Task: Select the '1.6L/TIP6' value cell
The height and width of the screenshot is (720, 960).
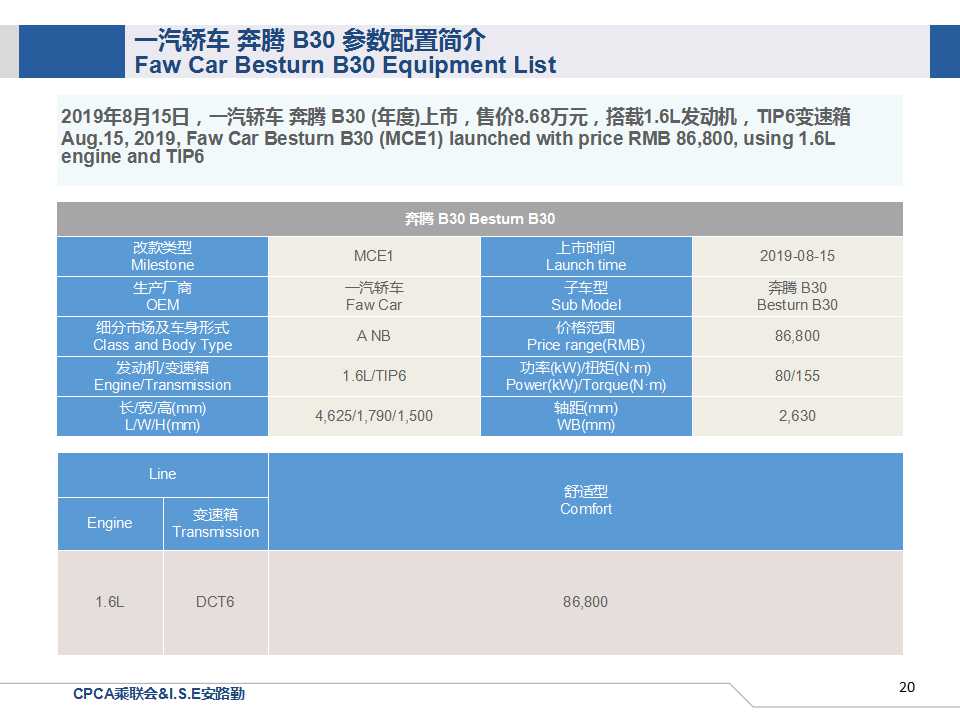Action: pos(374,376)
